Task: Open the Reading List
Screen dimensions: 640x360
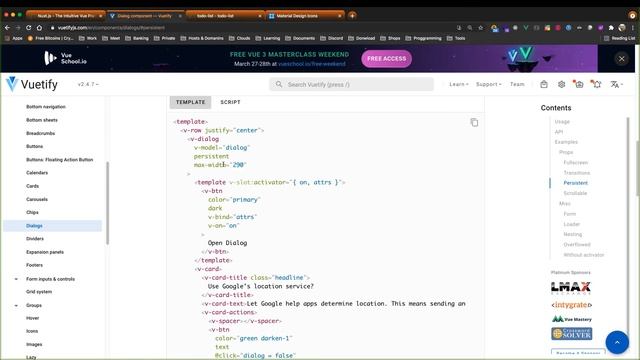Action: click(619, 38)
